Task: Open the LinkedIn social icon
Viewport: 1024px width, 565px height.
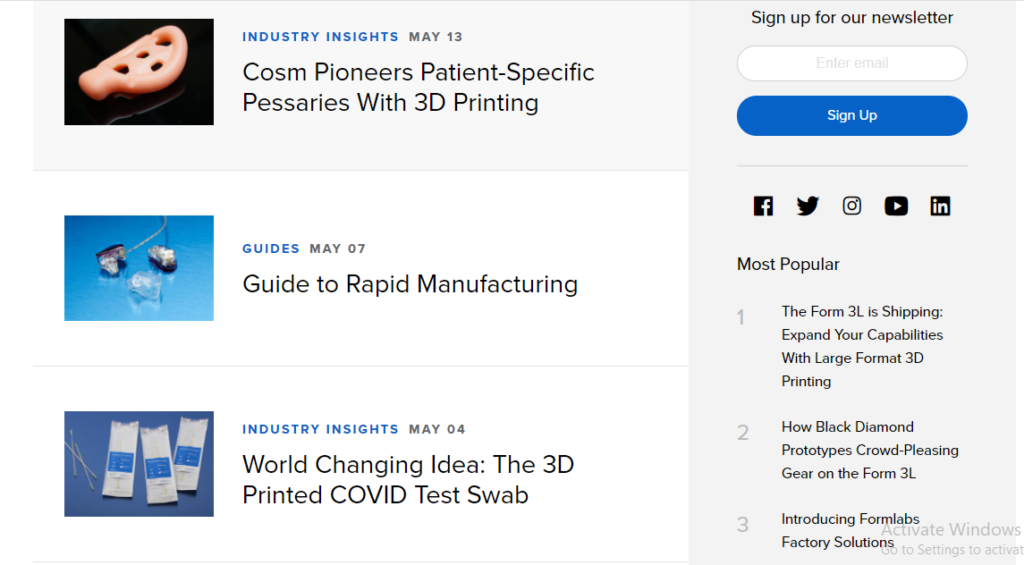Action: click(x=940, y=206)
